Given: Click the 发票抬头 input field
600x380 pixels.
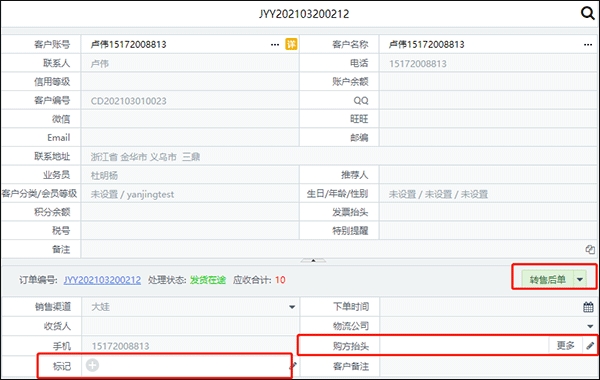Looking at the screenshot, I should [x=488, y=212].
